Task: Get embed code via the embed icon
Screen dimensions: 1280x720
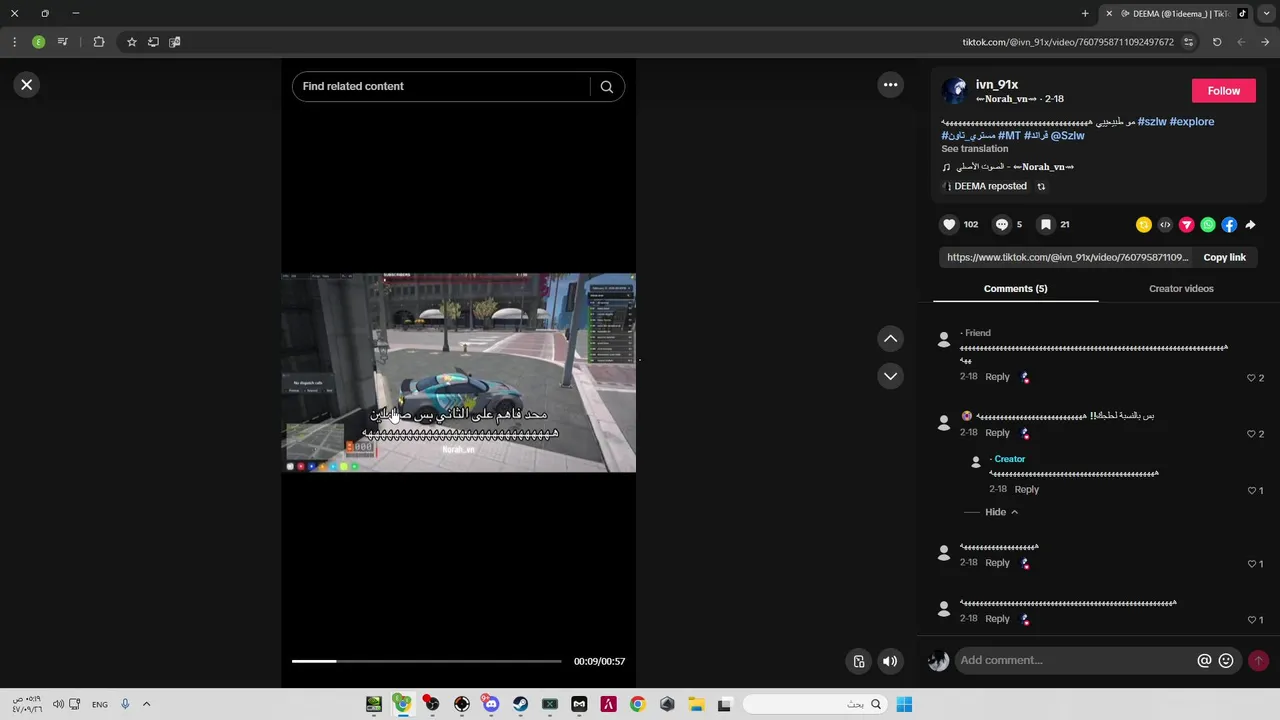Action: click(1165, 225)
